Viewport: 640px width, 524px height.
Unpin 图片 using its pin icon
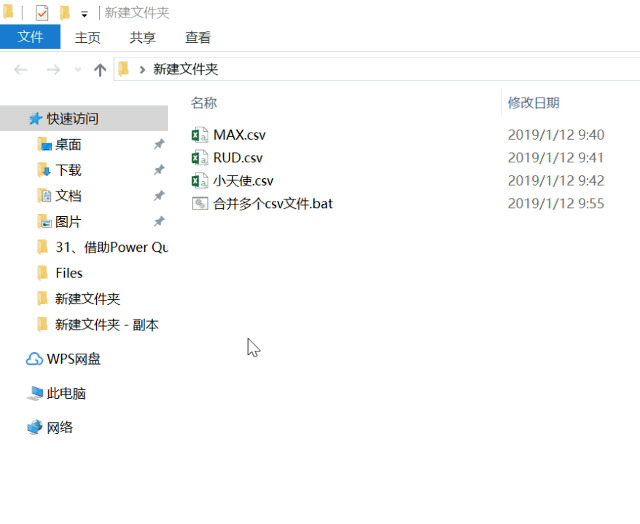pos(159,221)
